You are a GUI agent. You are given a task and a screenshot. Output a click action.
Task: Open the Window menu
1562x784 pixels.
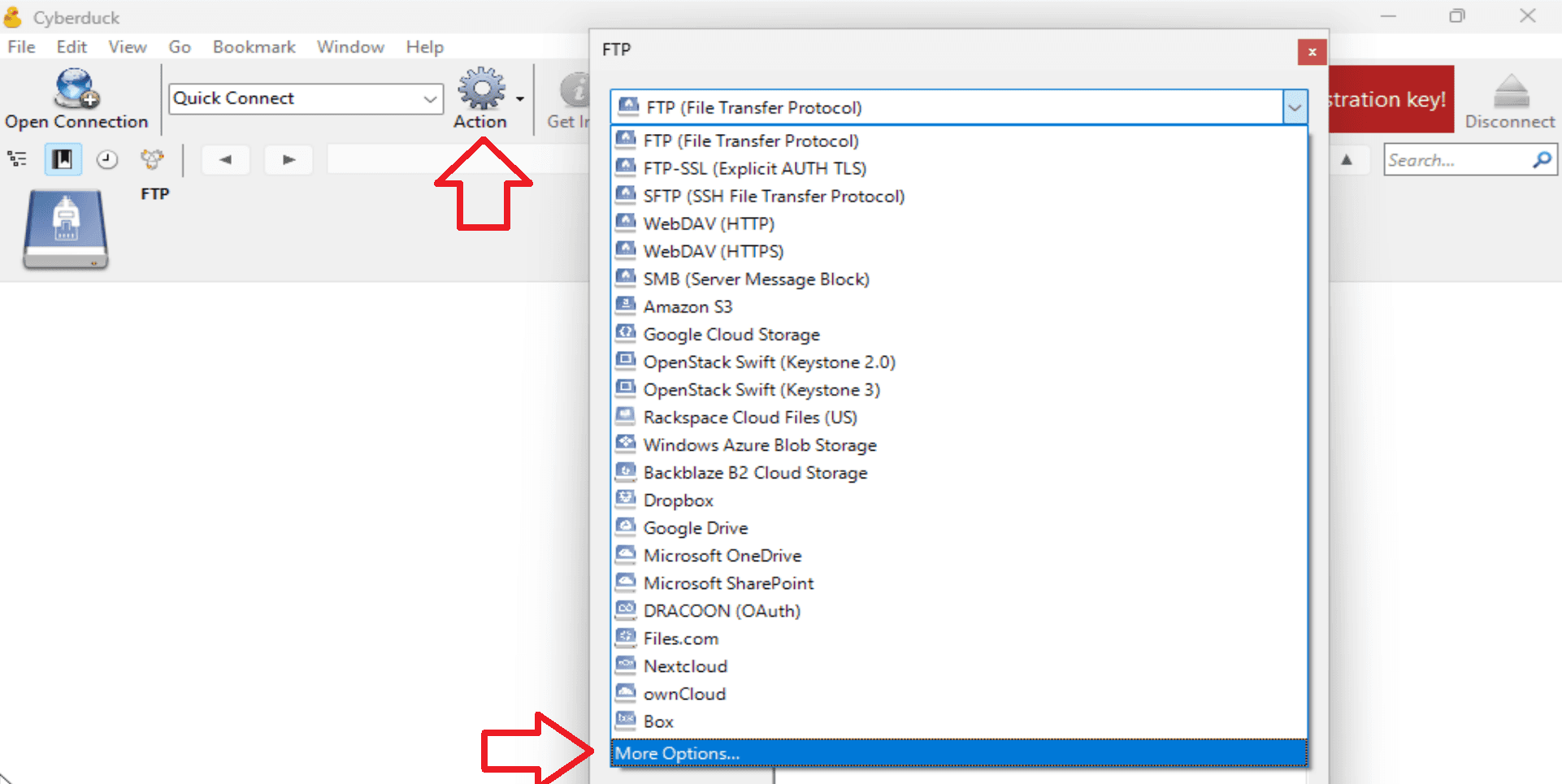pyautogui.click(x=350, y=47)
